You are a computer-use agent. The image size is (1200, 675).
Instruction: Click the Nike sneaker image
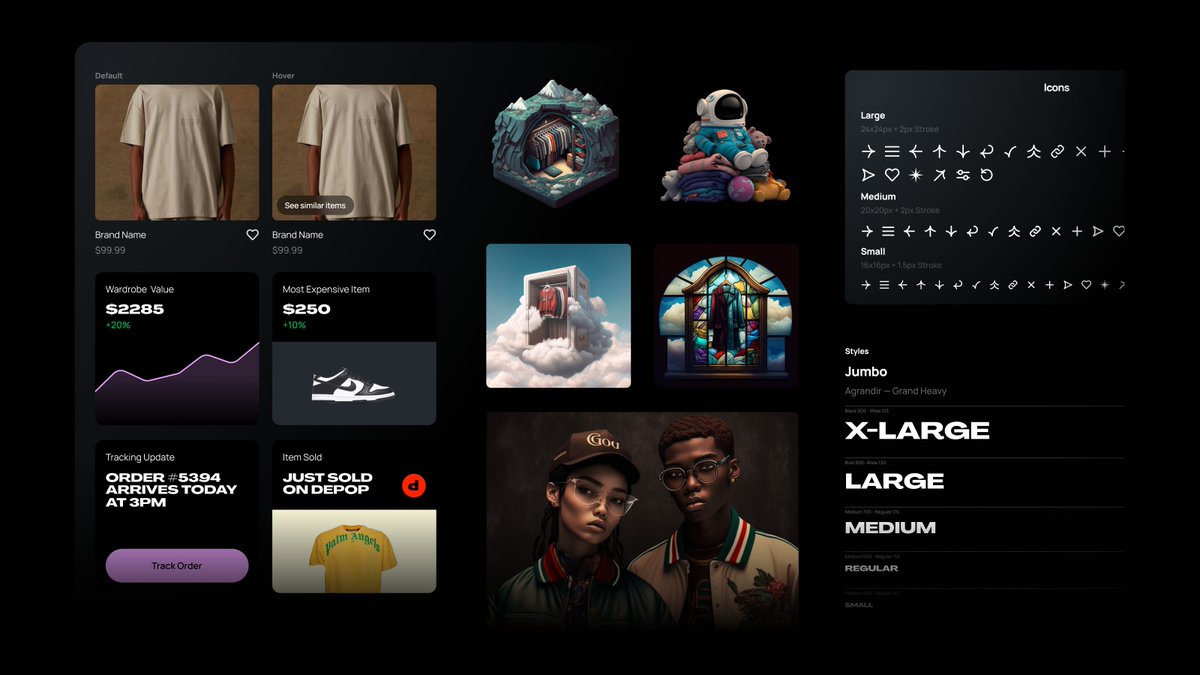(x=354, y=385)
